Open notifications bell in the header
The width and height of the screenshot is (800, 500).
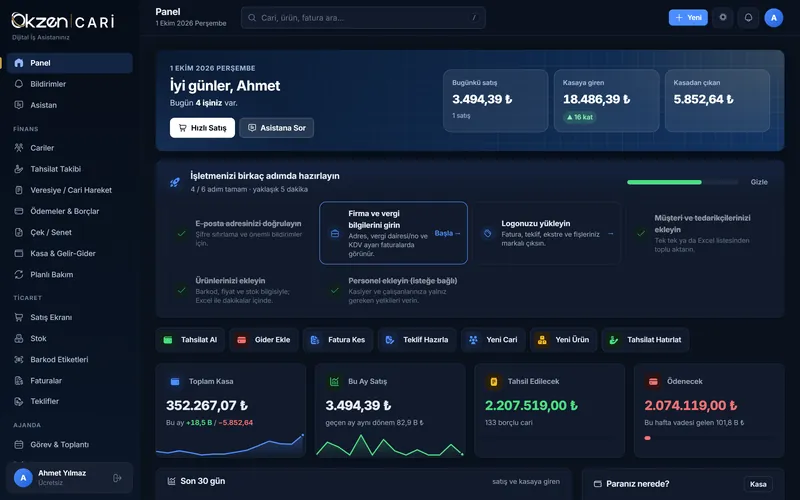tap(748, 17)
